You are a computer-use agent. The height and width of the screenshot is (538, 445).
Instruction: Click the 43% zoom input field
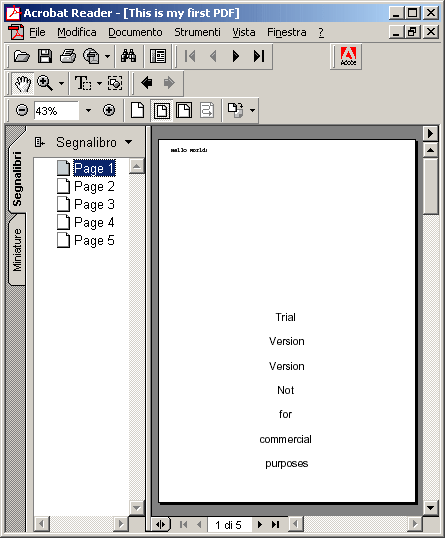coord(57,110)
